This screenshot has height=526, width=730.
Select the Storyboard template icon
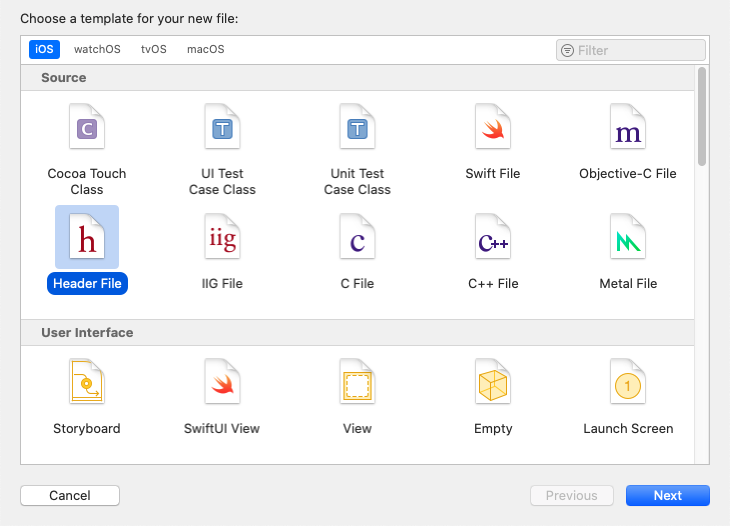click(x=87, y=381)
